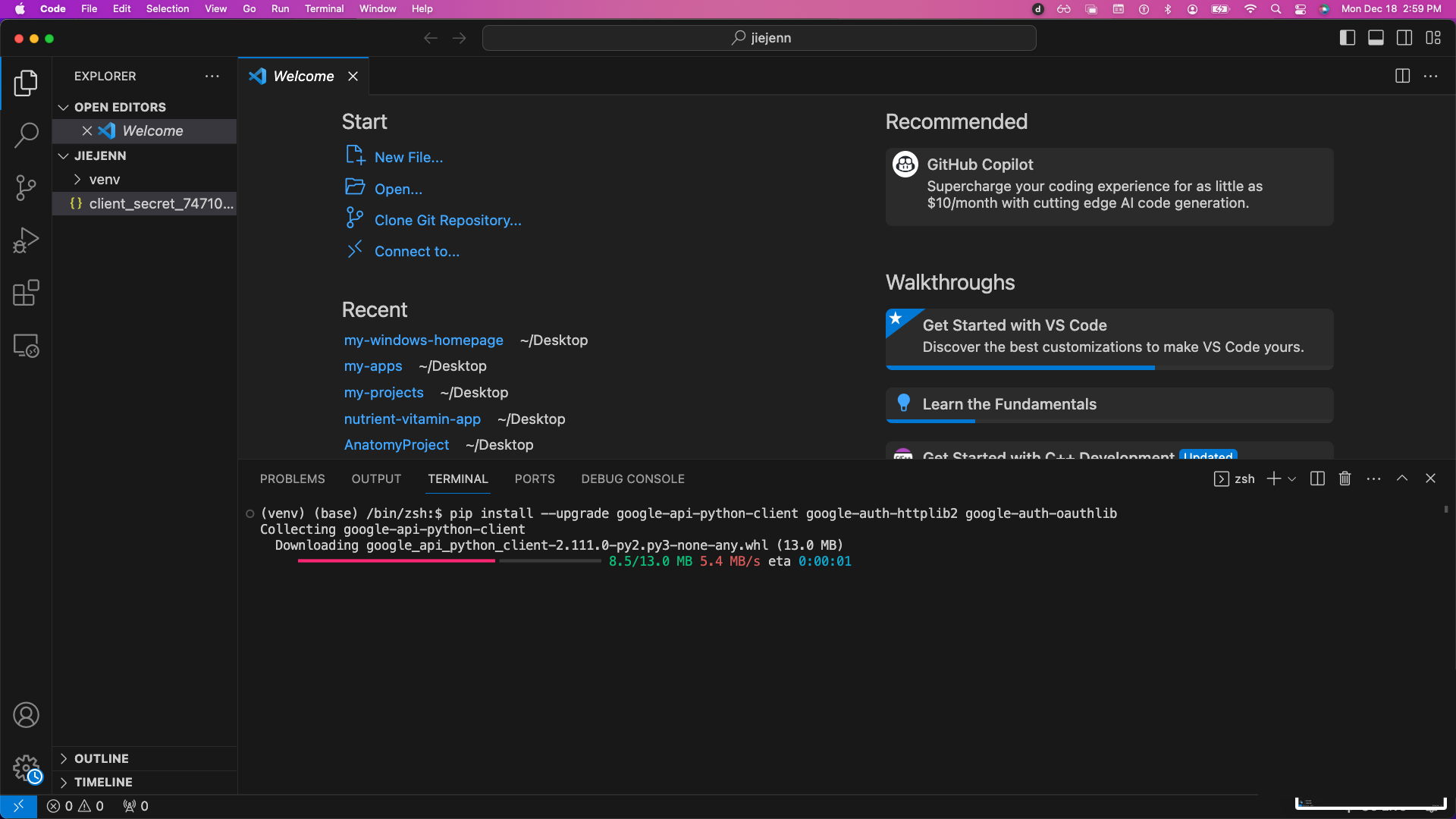Select the Terminal panel tab
Viewport: 1456px width, 819px height.
(457, 479)
